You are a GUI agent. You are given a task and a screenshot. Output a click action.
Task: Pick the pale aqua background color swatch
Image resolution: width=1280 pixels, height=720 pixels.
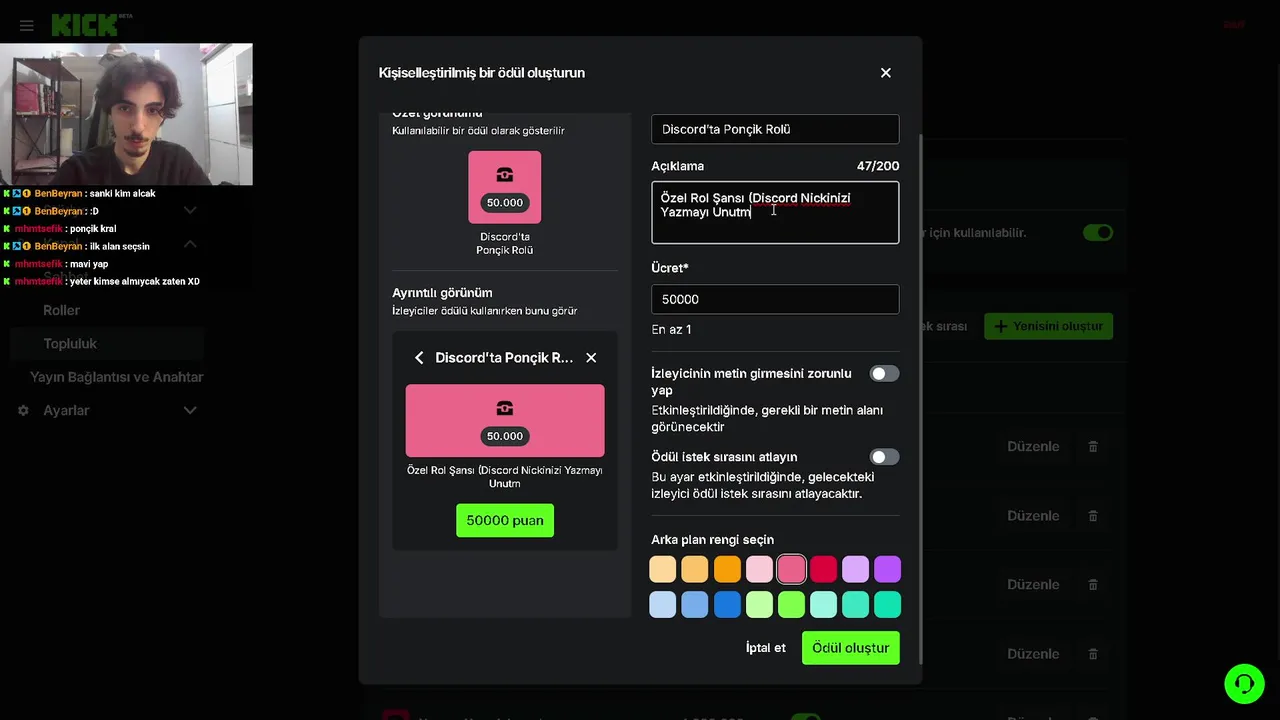pos(823,604)
